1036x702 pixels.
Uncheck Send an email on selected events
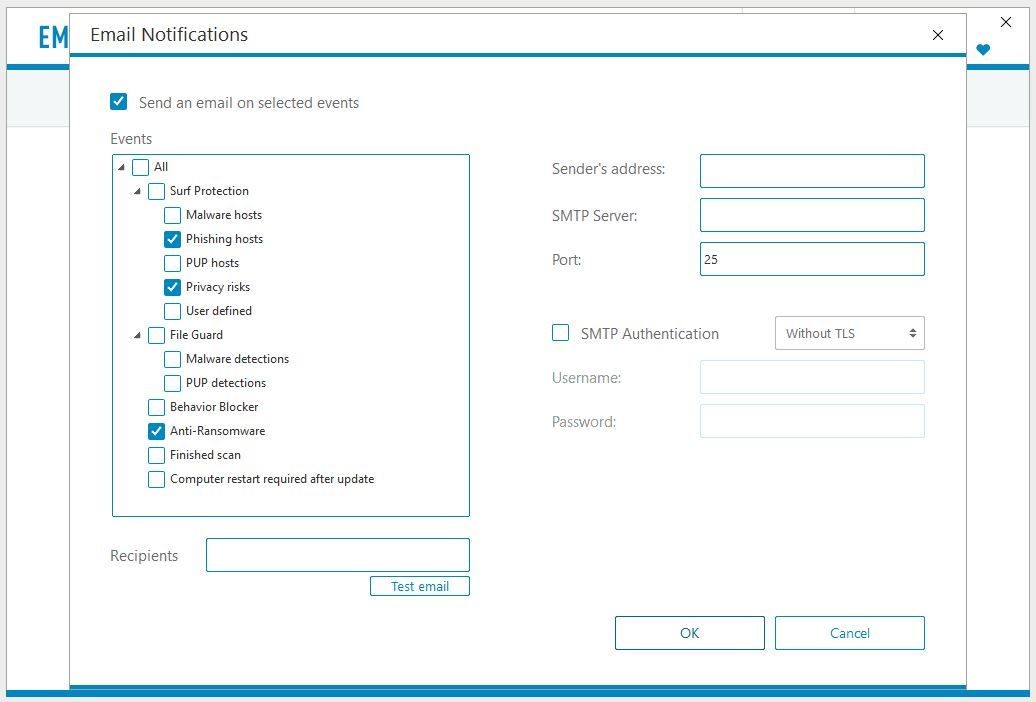pyautogui.click(x=119, y=102)
